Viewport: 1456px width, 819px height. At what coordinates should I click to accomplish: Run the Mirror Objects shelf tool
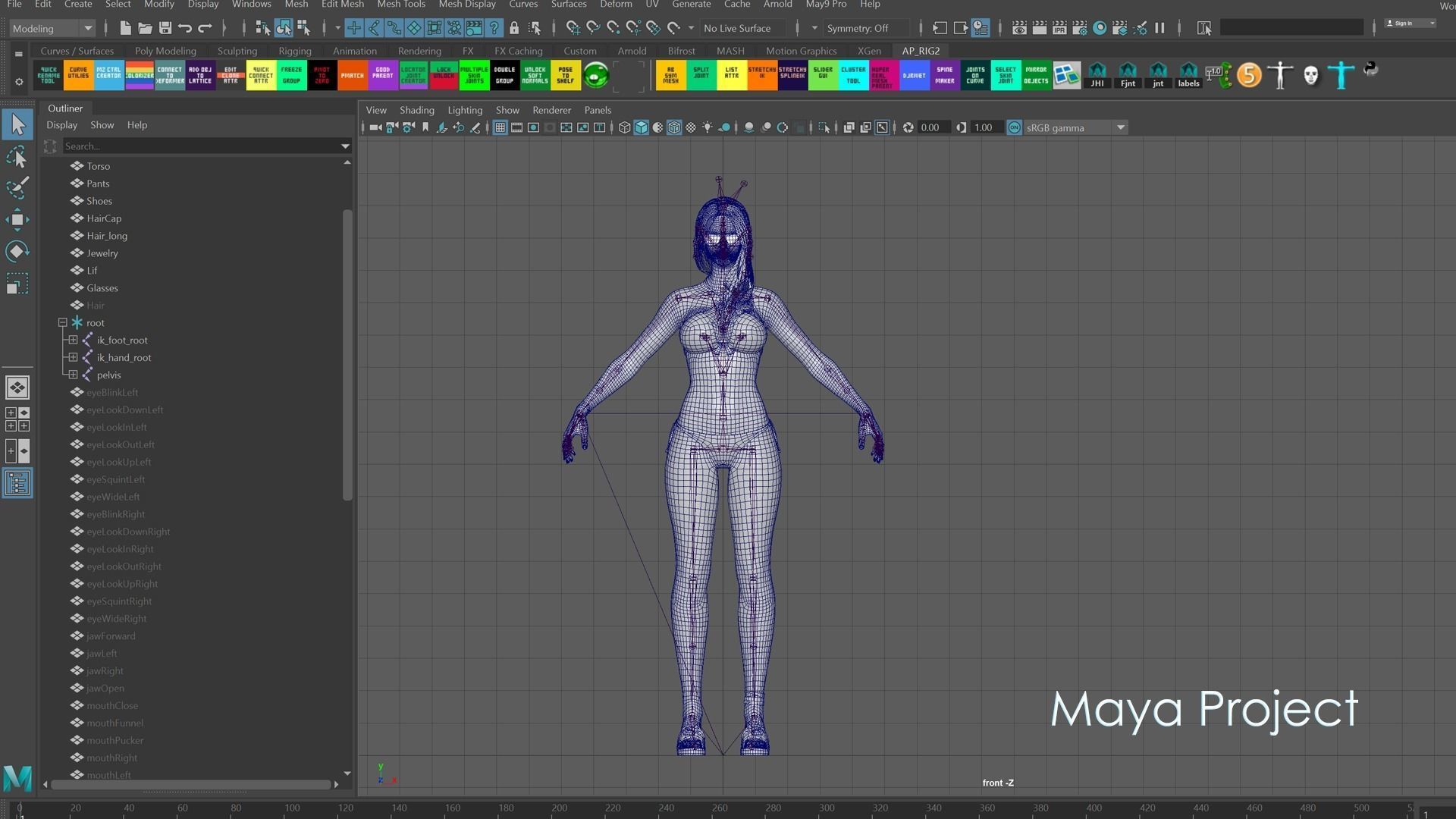(x=1036, y=75)
